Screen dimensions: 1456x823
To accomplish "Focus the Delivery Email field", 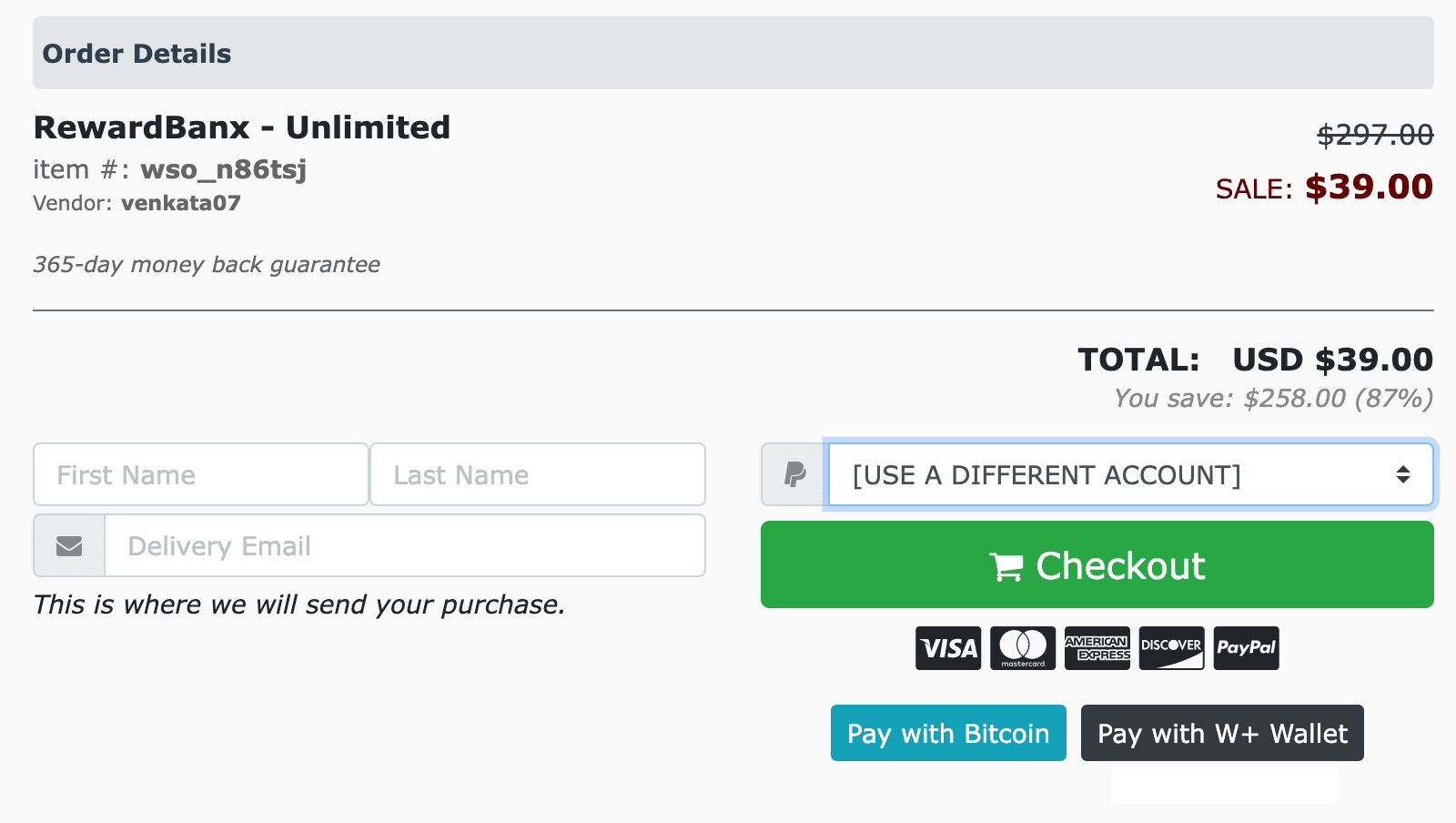I will point(405,545).
